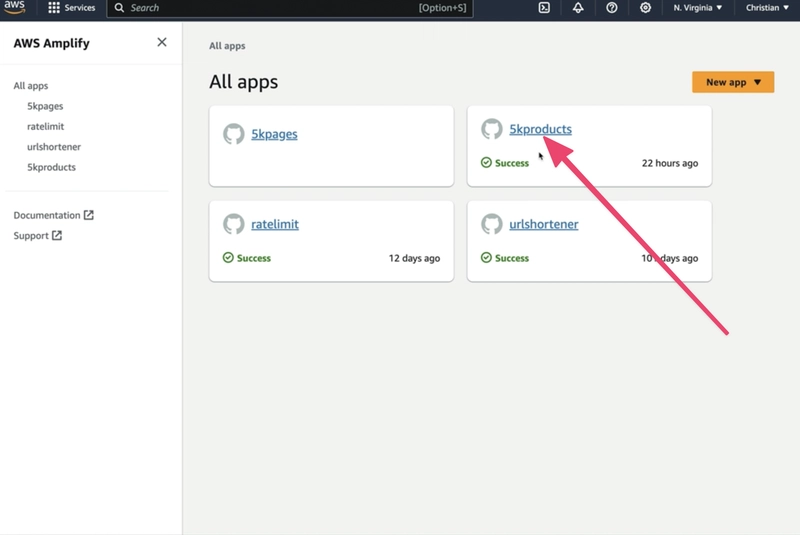800x535 pixels.
Task: Click the All apps breadcrumb
Action: pyautogui.click(x=227, y=46)
